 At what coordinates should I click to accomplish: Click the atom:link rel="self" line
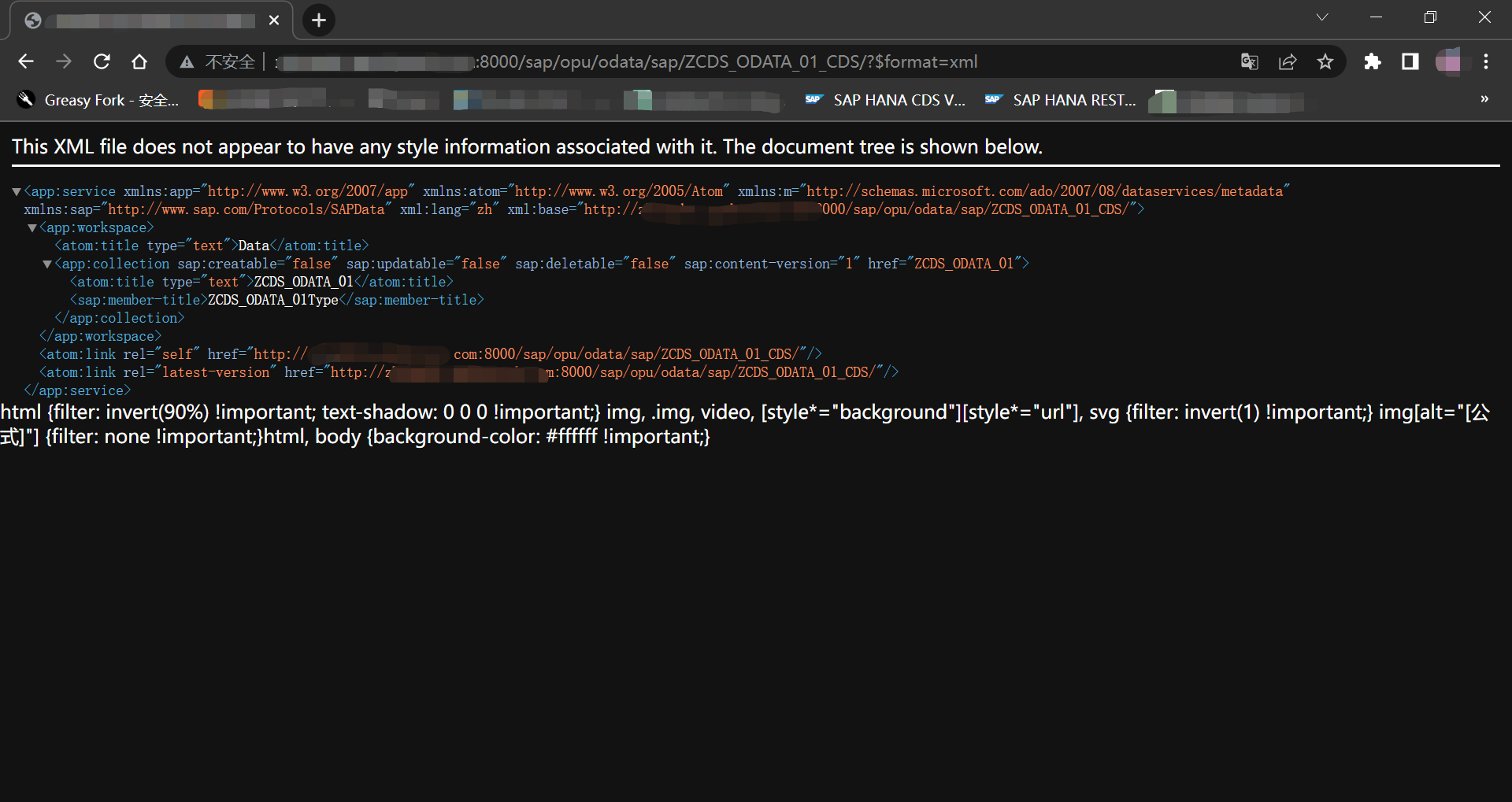(x=431, y=354)
